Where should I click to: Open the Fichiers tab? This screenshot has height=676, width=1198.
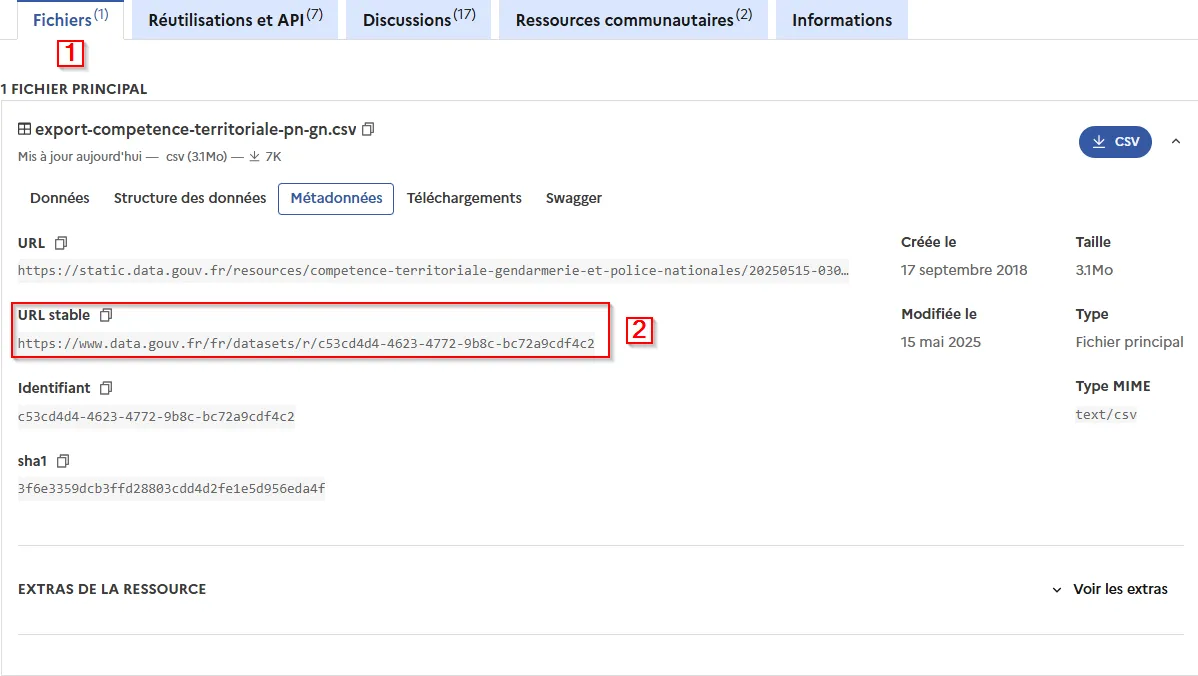point(70,19)
